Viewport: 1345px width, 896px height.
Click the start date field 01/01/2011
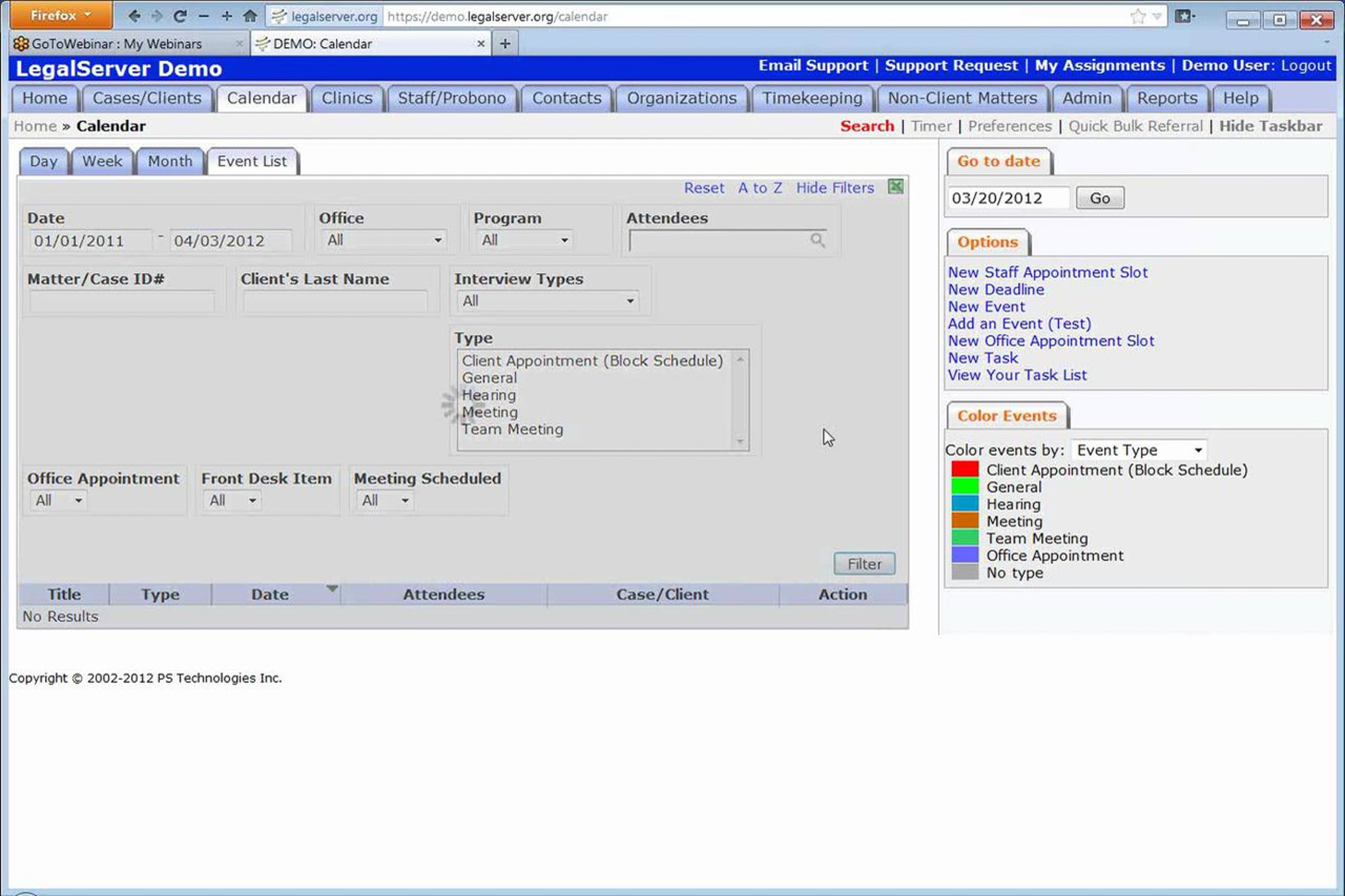90,241
